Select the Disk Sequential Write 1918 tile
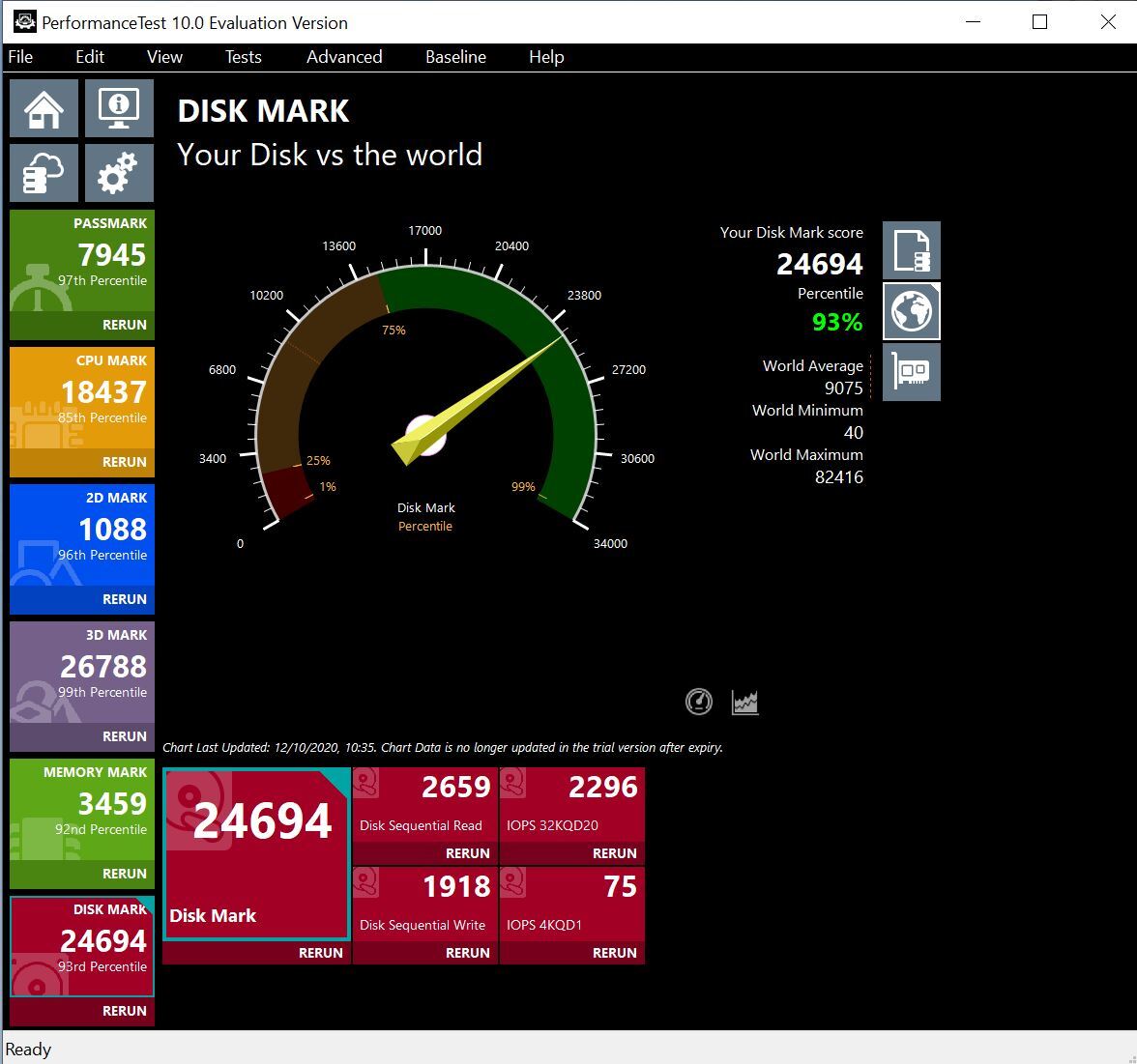Image resolution: width=1137 pixels, height=1064 pixels. (425, 904)
